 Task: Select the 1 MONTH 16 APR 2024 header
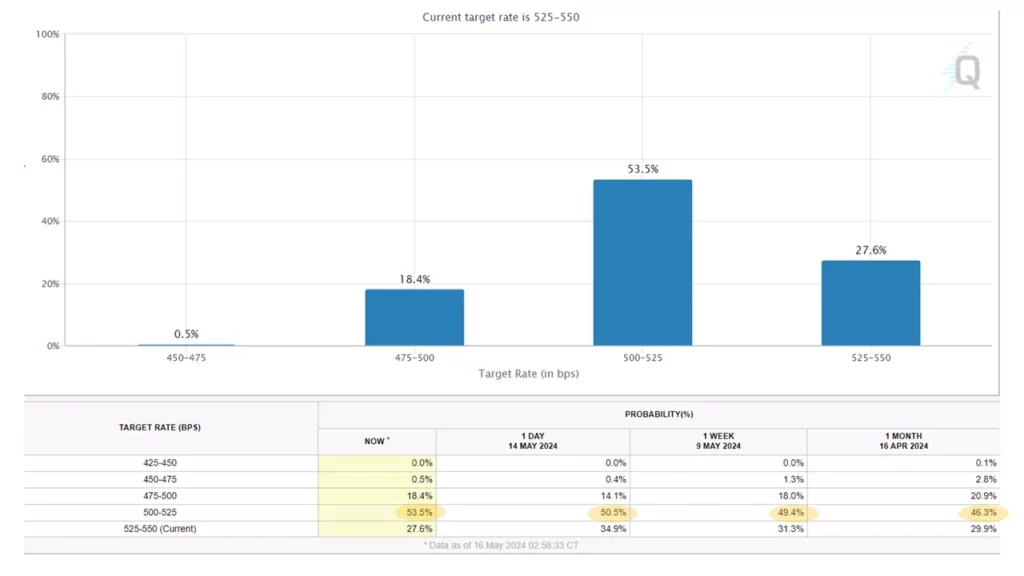[903, 441]
